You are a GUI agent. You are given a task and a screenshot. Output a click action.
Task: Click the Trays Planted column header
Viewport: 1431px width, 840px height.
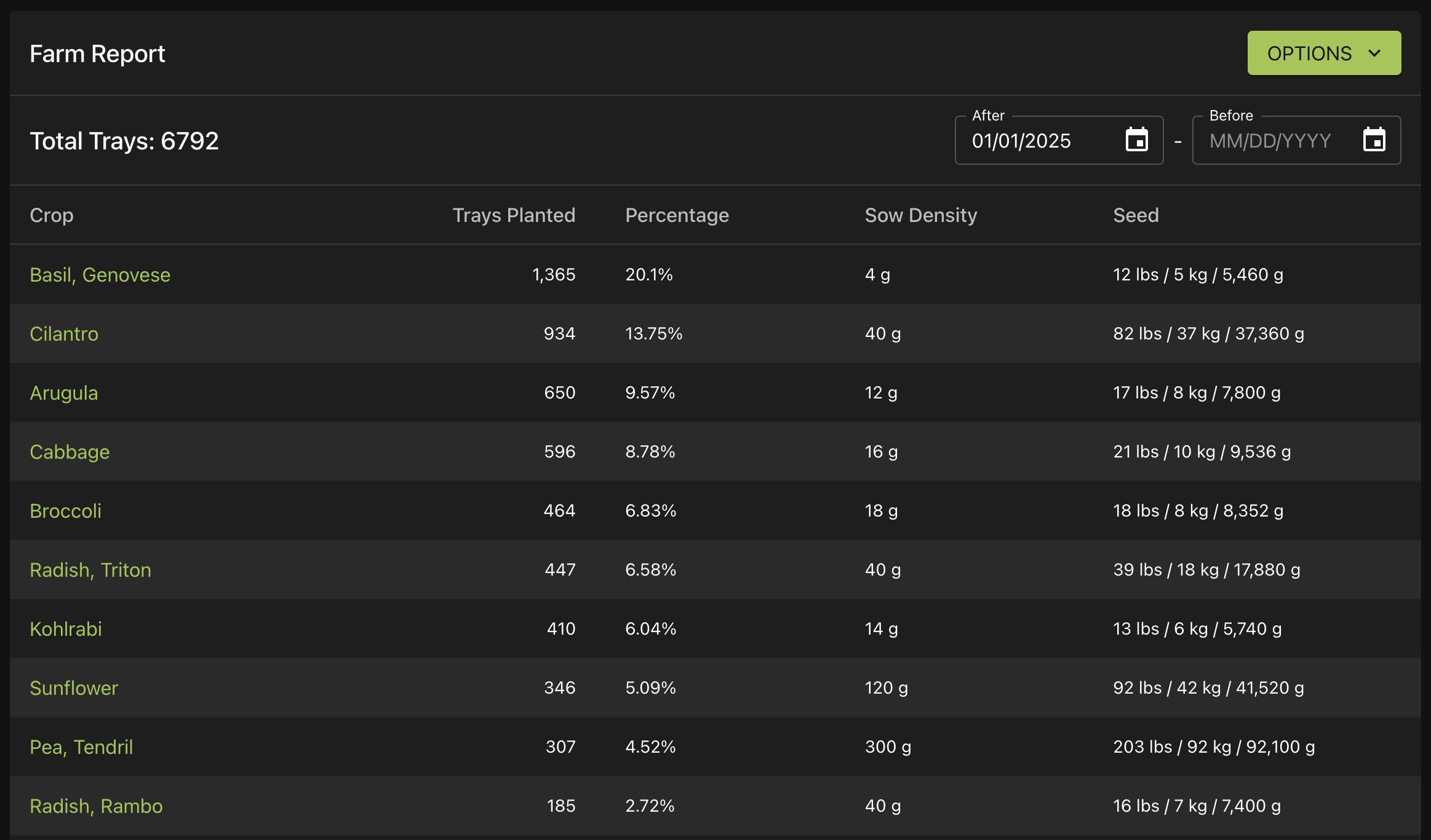click(514, 215)
